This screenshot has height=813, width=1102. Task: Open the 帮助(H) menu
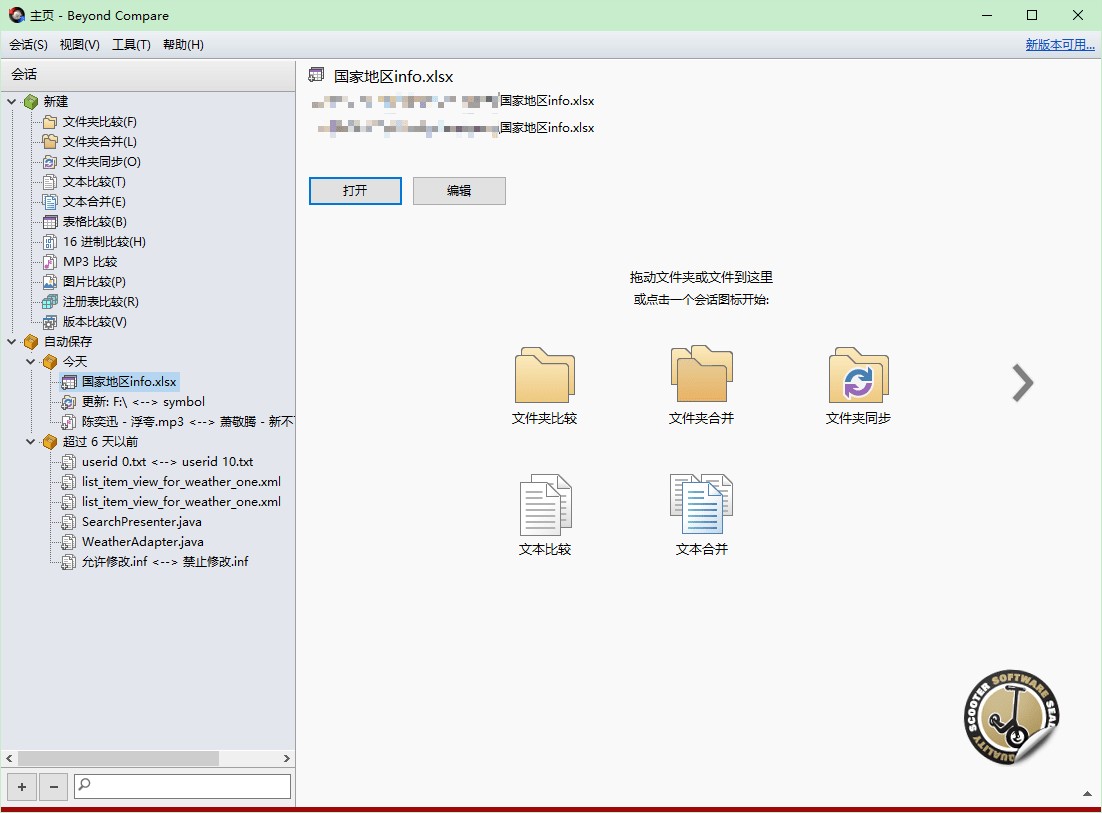click(183, 45)
